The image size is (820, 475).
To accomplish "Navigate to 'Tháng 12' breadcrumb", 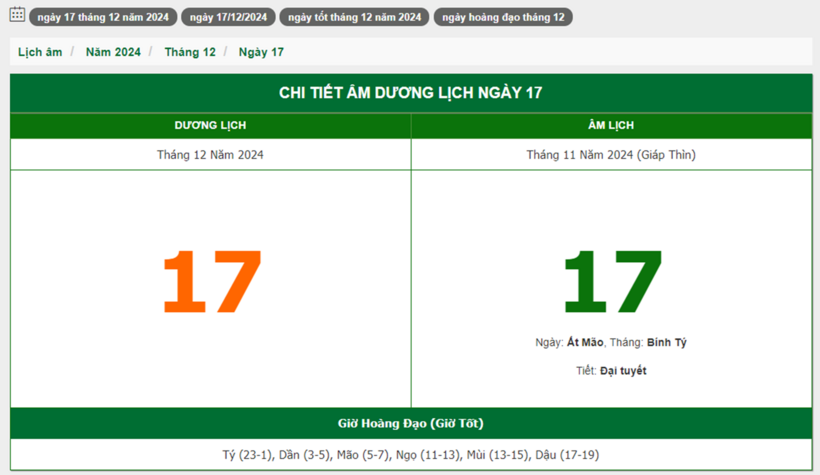I will (x=190, y=52).
